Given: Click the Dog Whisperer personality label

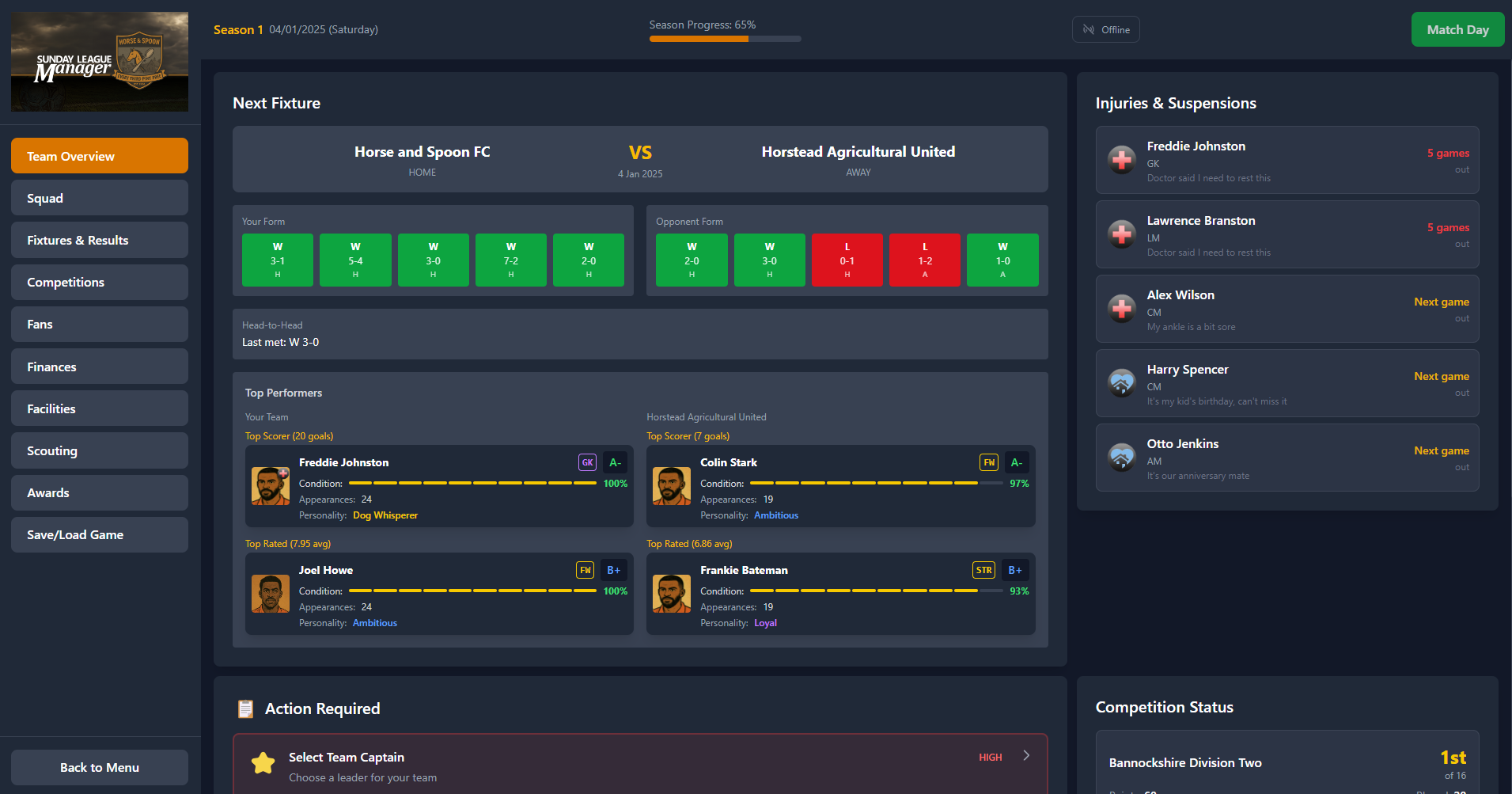Looking at the screenshot, I should pyautogui.click(x=385, y=515).
